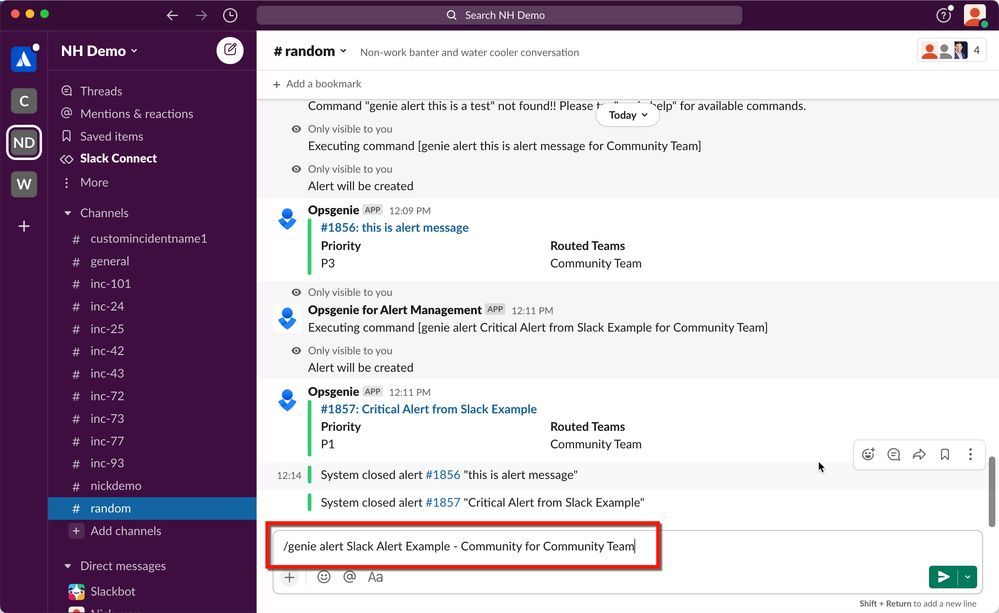999x613 pixels.
Task: Open alert #1856: this is alert message
Action: (x=394, y=227)
